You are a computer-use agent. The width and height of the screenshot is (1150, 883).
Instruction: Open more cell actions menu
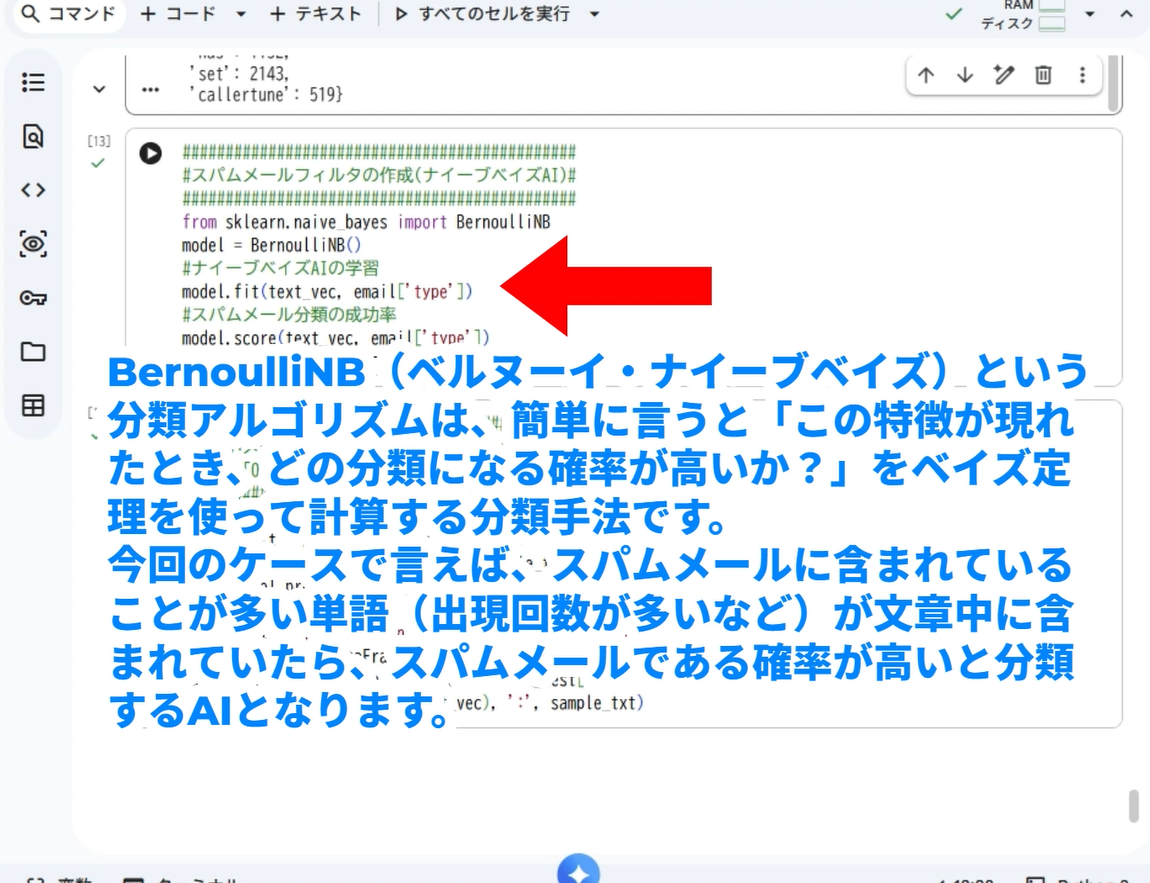point(1083,75)
